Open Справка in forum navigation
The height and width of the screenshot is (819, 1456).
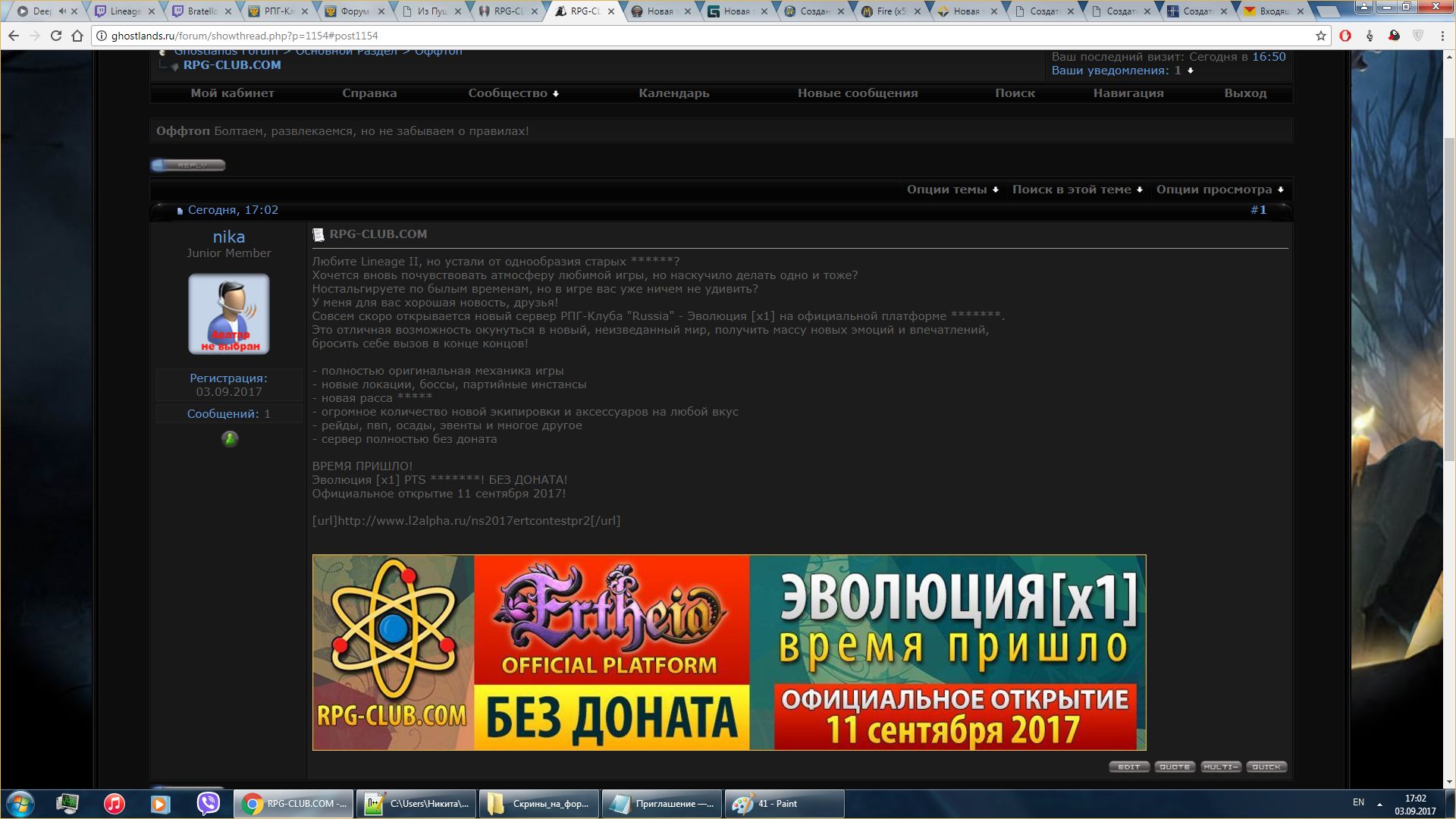369,93
